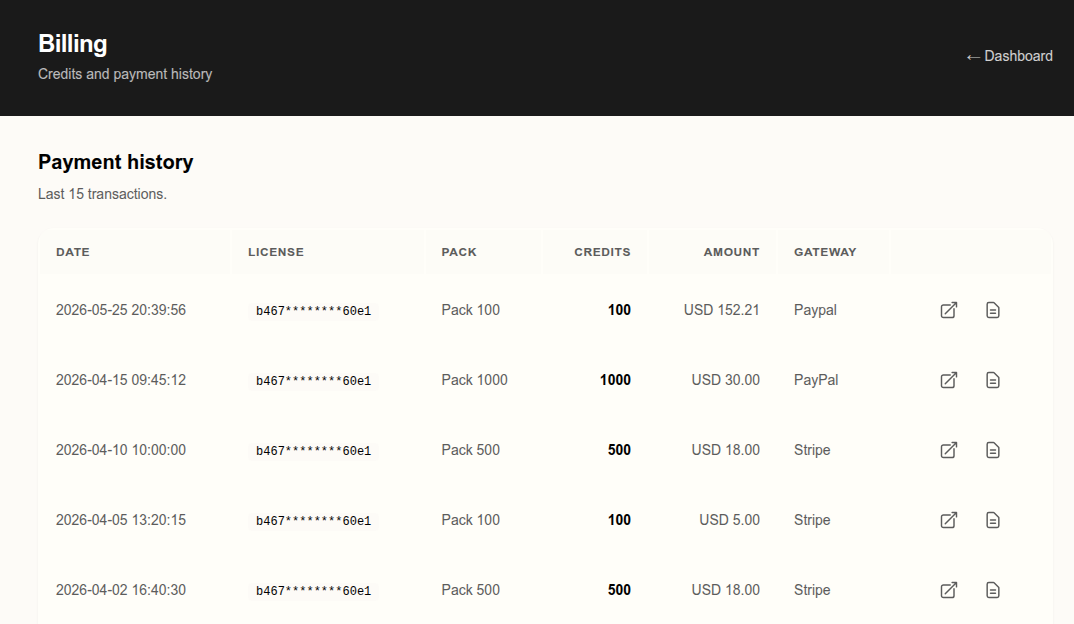Click amount USD 5.00

coord(729,520)
